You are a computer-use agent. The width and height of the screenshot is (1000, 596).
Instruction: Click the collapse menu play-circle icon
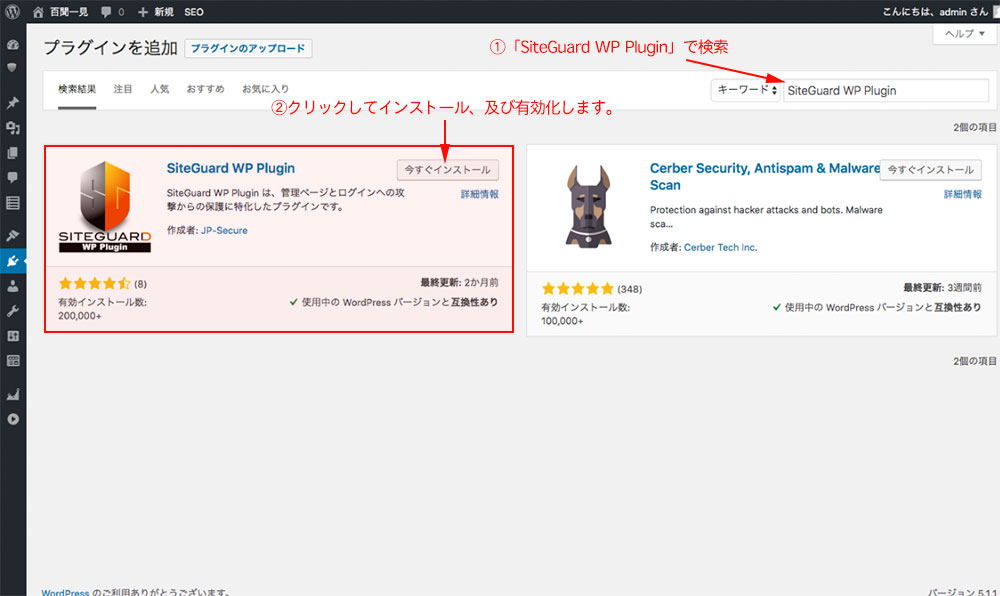click(x=13, y=419)
